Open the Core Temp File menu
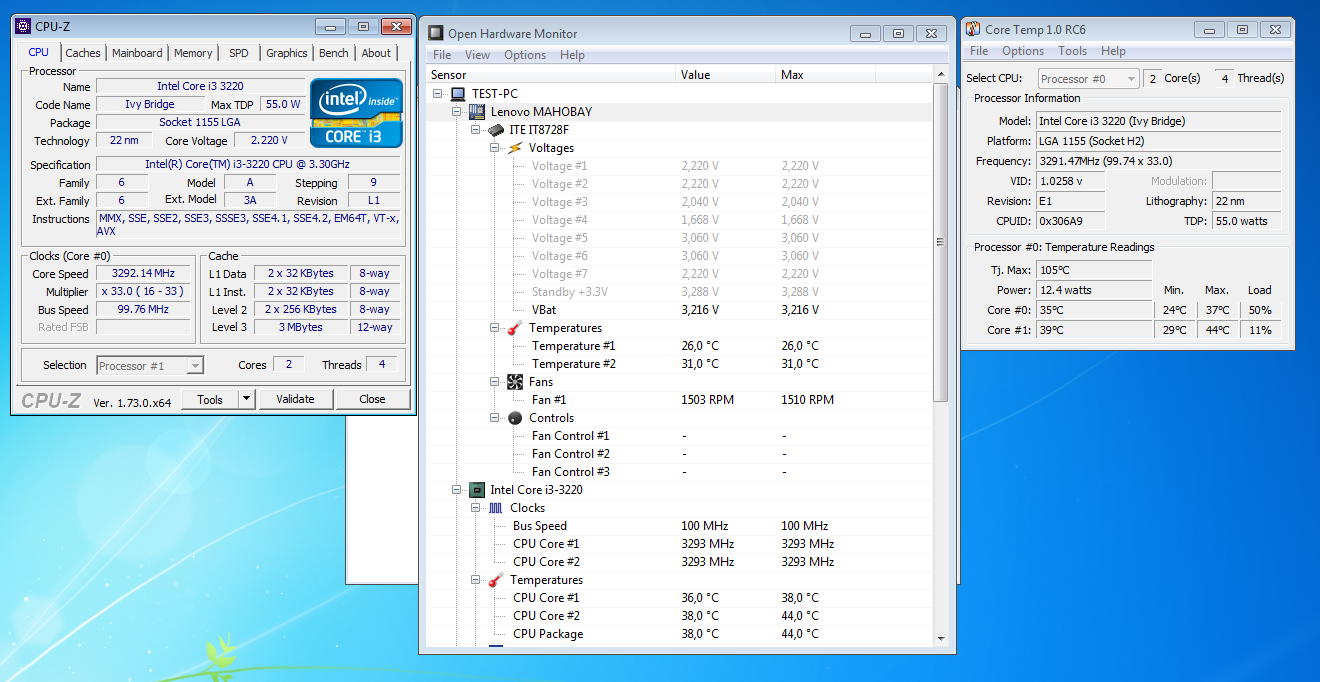This screenshot has width=1320, height=682. tap(979, 51)
